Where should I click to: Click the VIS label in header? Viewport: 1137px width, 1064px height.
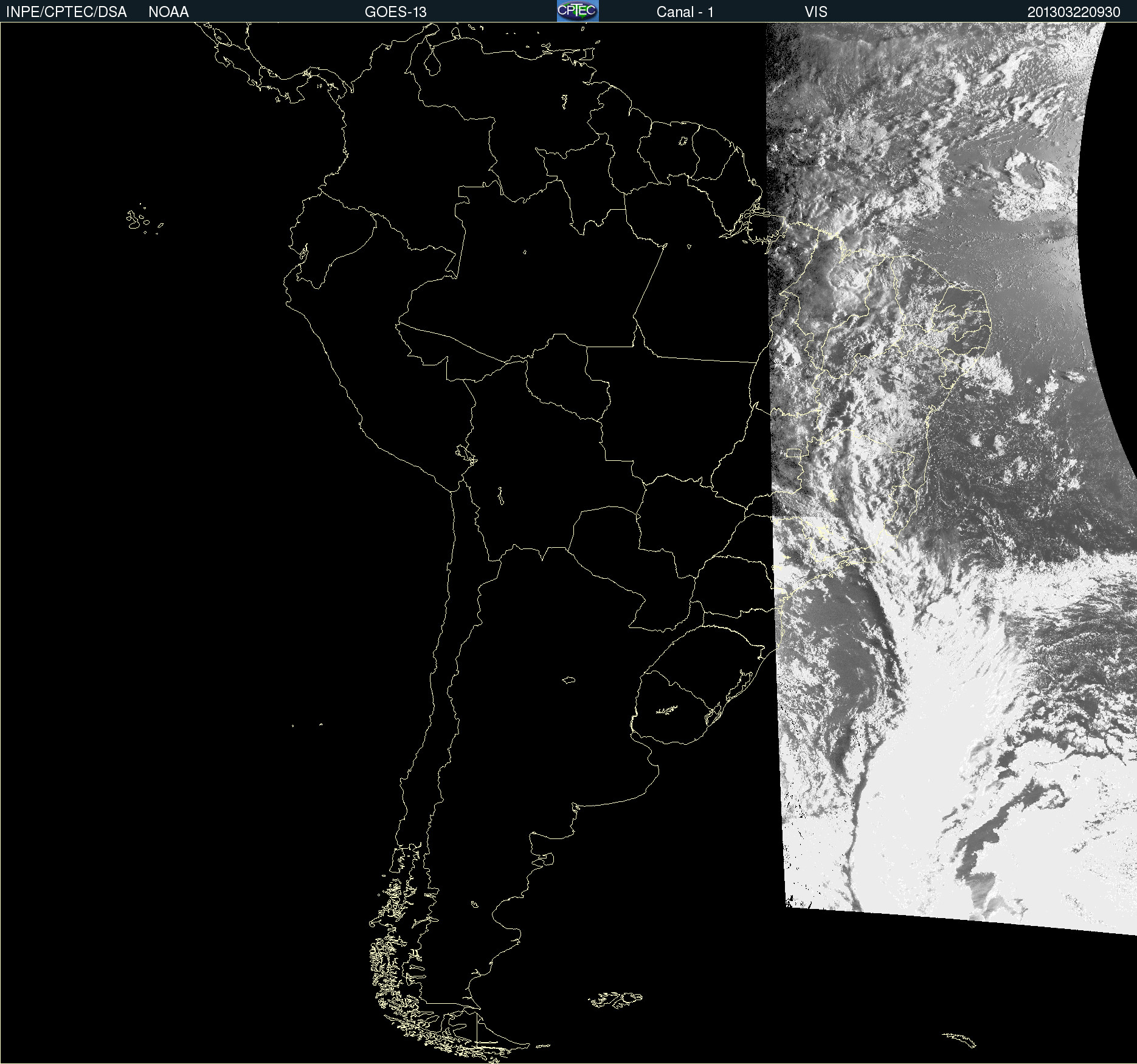(815, 12)
